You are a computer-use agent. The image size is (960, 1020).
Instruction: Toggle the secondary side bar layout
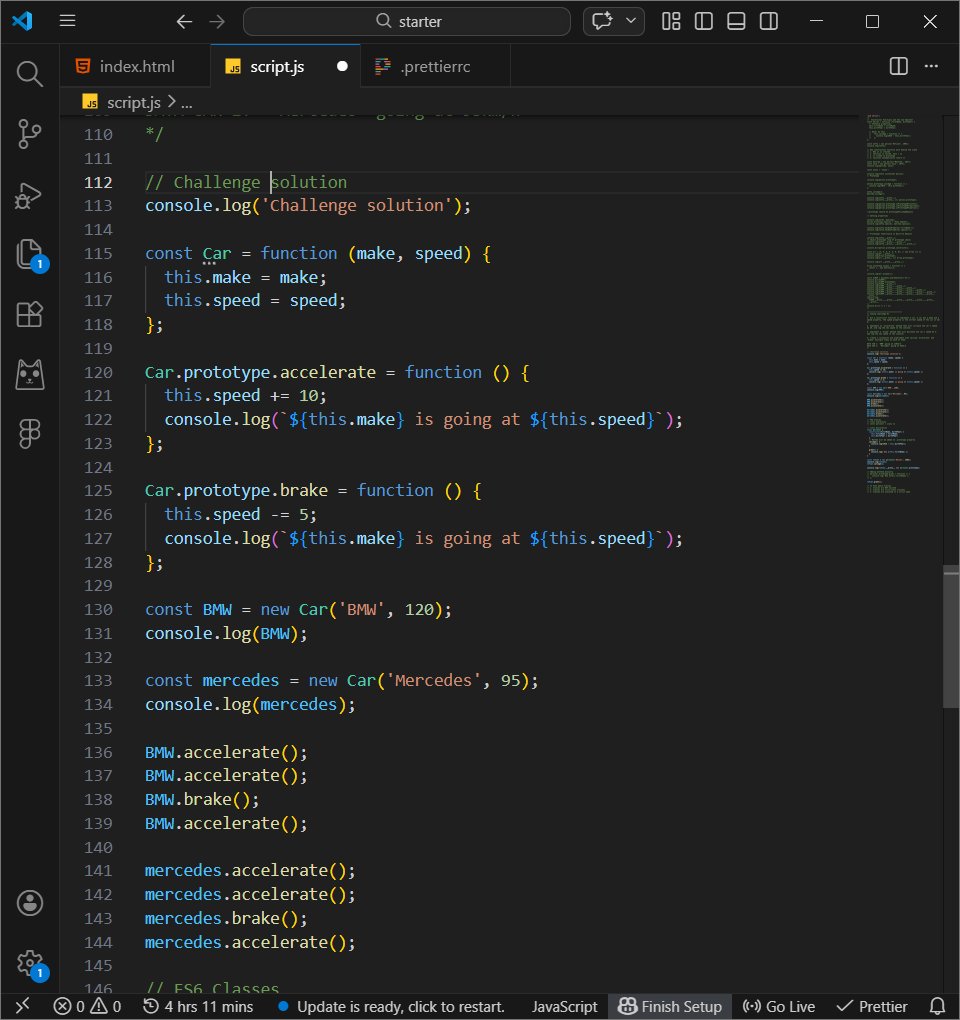768,21
